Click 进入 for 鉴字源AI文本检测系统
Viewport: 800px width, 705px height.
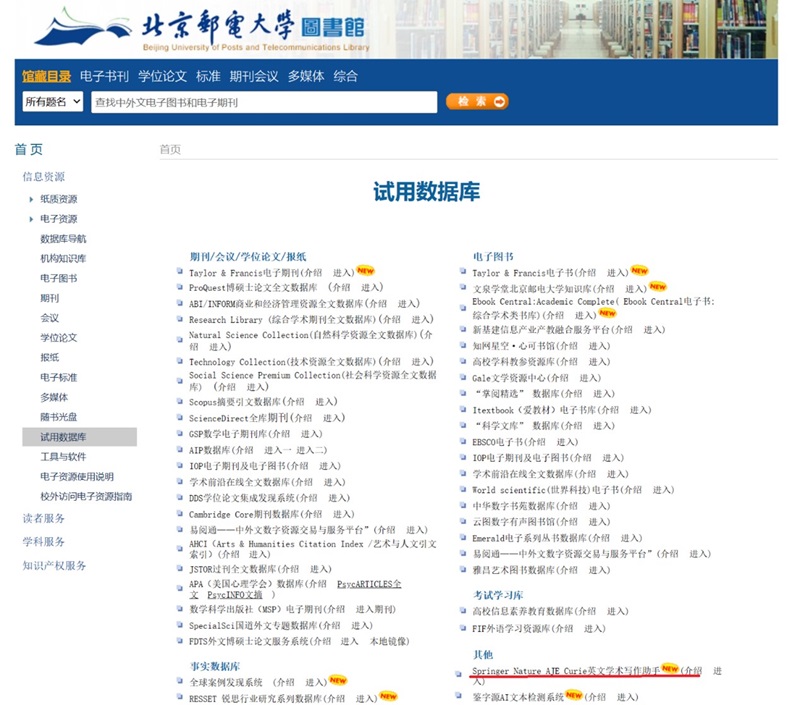click(626, 697)
